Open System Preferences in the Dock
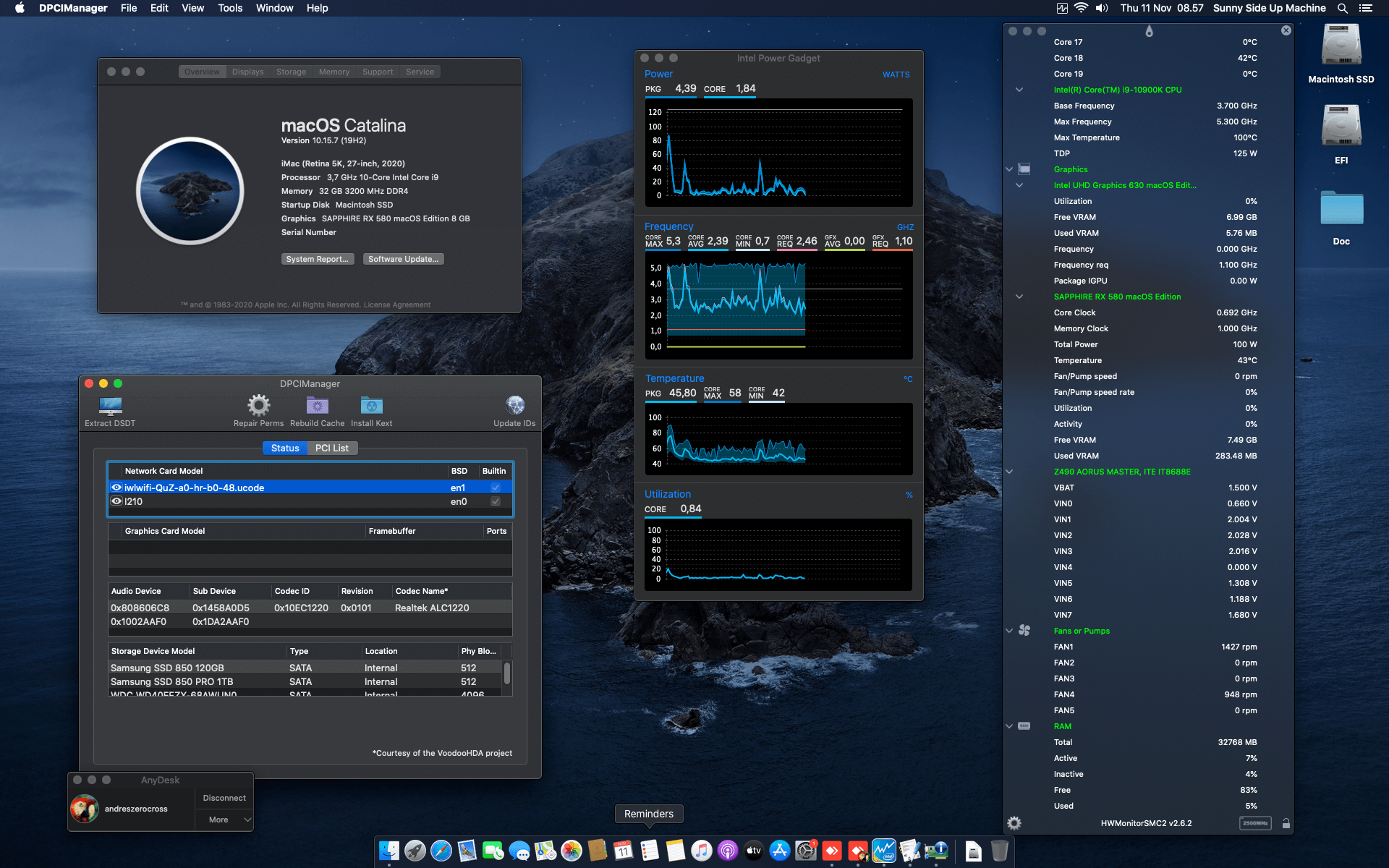1389x868 pixels. [806, 851]
